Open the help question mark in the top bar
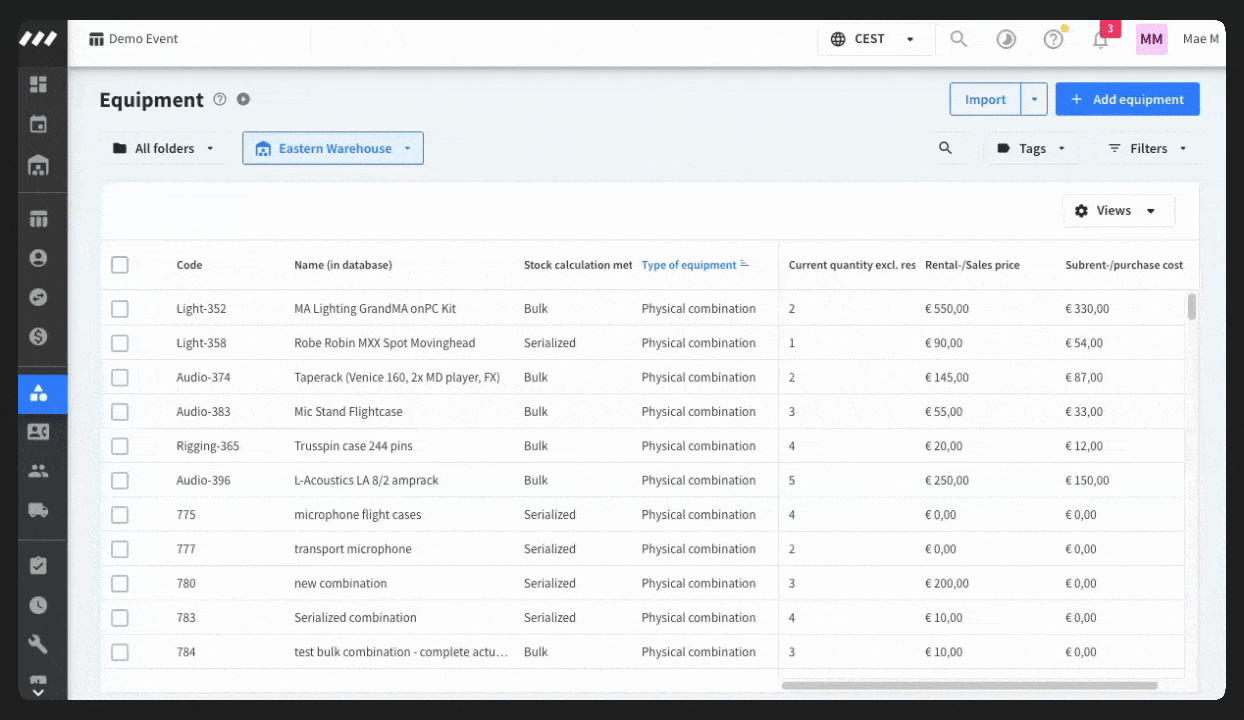Image resolution: width=1244 pixels, height=720 pixels. [x=1053, y=39]
